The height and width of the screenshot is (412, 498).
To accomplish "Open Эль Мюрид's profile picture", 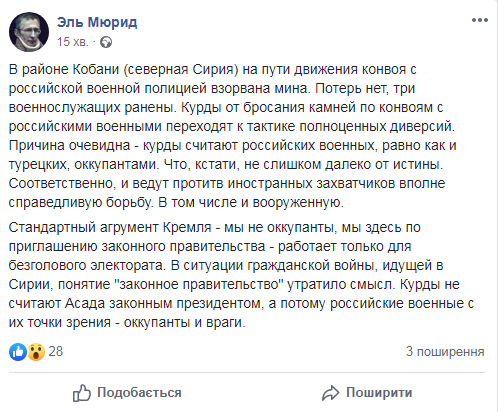I will (x=29, y=32).
